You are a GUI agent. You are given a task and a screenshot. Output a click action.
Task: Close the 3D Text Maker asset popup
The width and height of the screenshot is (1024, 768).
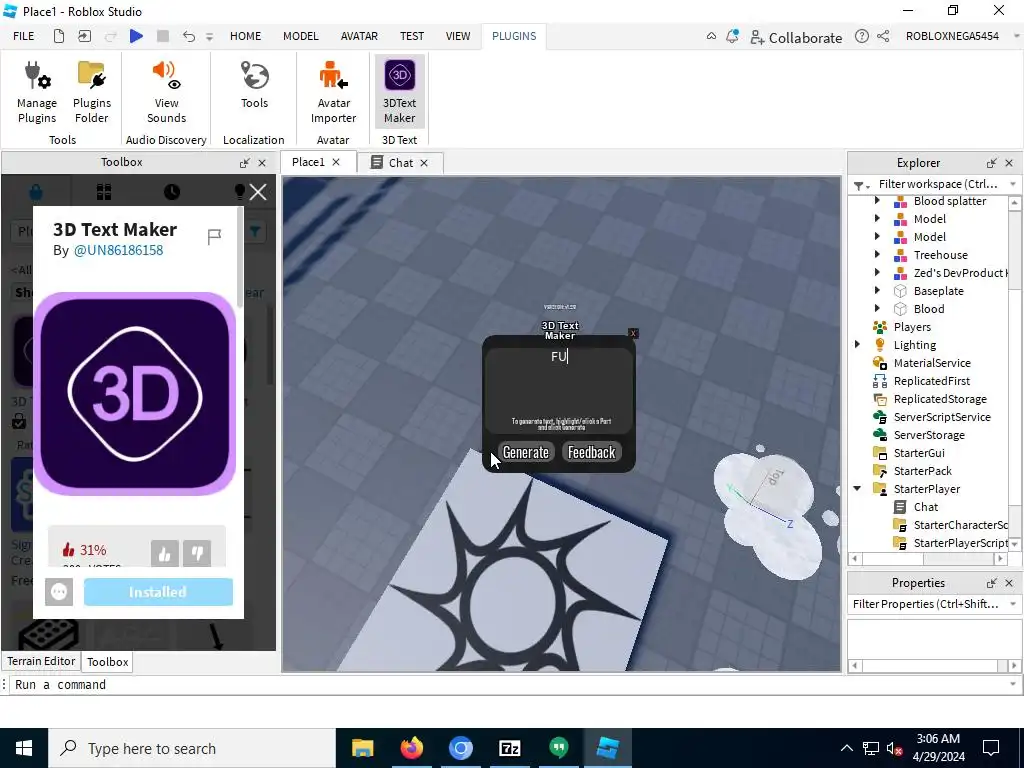click(x=257, y=192)
